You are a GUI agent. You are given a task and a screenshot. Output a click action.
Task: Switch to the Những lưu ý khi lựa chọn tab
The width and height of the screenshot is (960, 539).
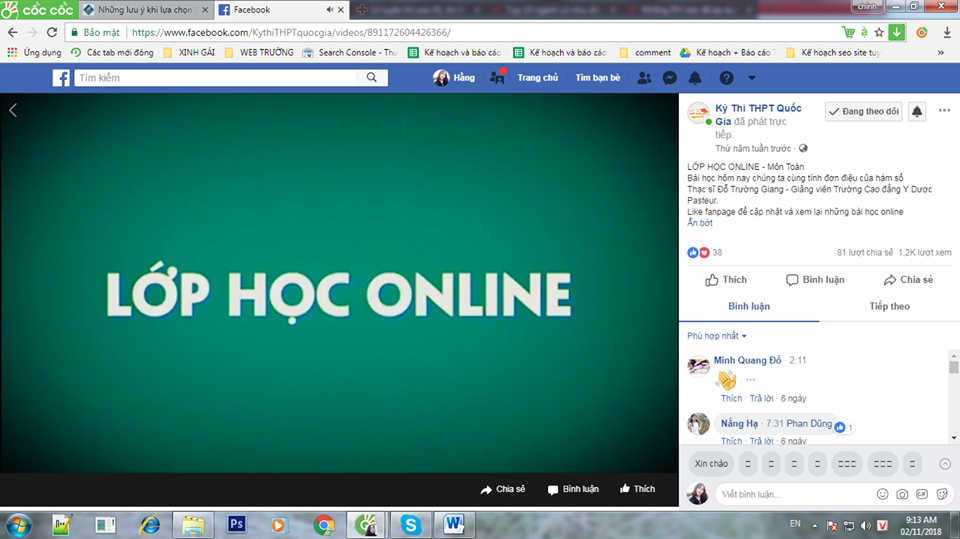pyautogui.click(x=146, y=10)
